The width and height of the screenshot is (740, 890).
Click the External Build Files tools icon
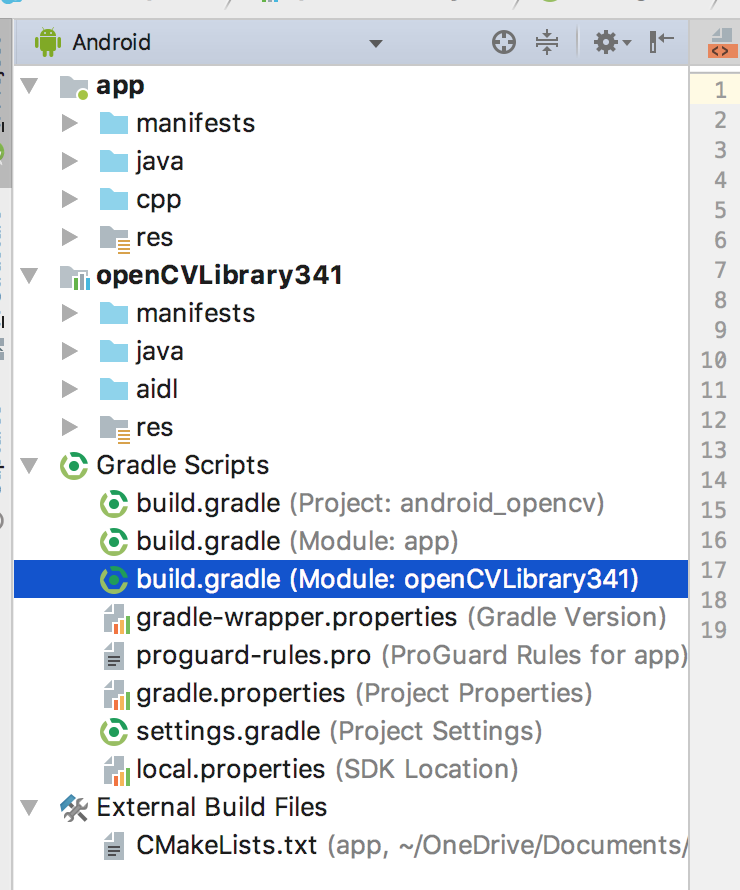pos(74,808)
